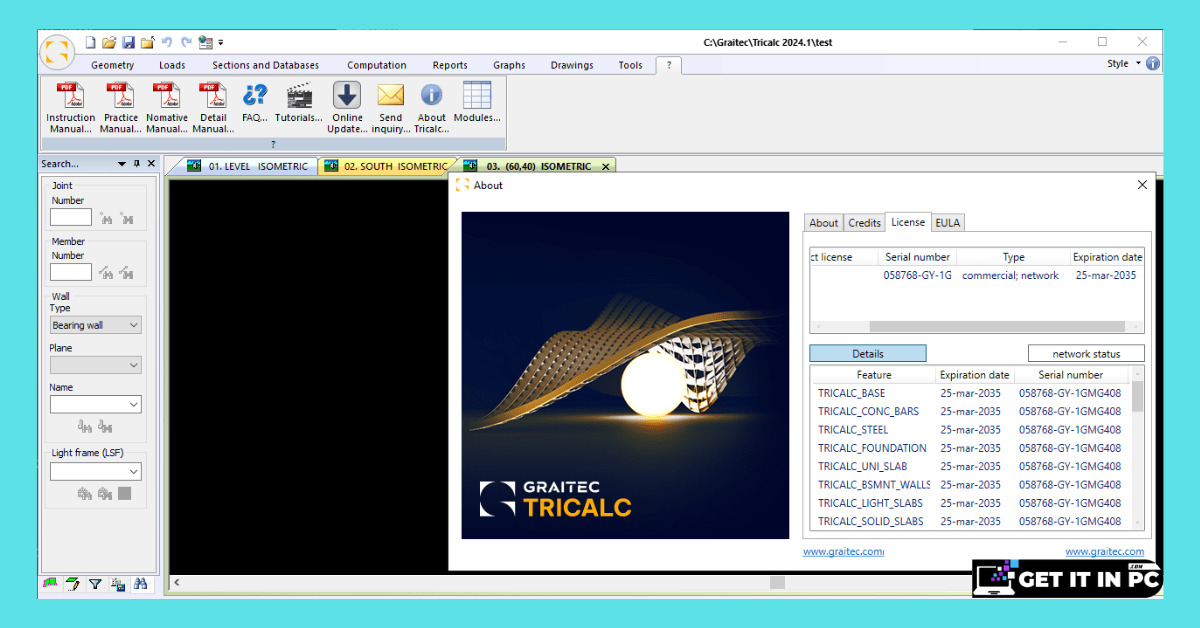Click the gray square icon in Light frame section
This screenshot has width=1200, height=628.
124,493
